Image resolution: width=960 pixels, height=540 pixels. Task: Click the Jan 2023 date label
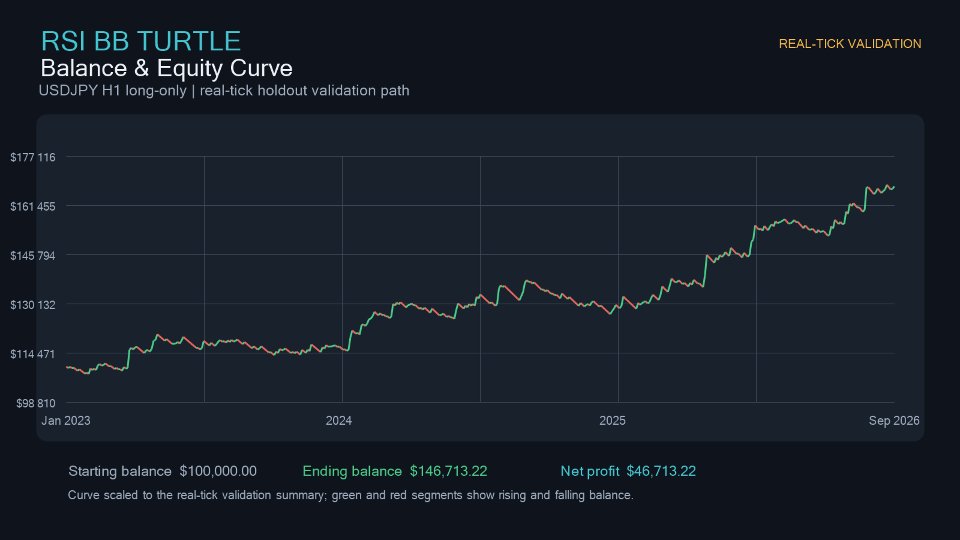[x=66, y=421]
